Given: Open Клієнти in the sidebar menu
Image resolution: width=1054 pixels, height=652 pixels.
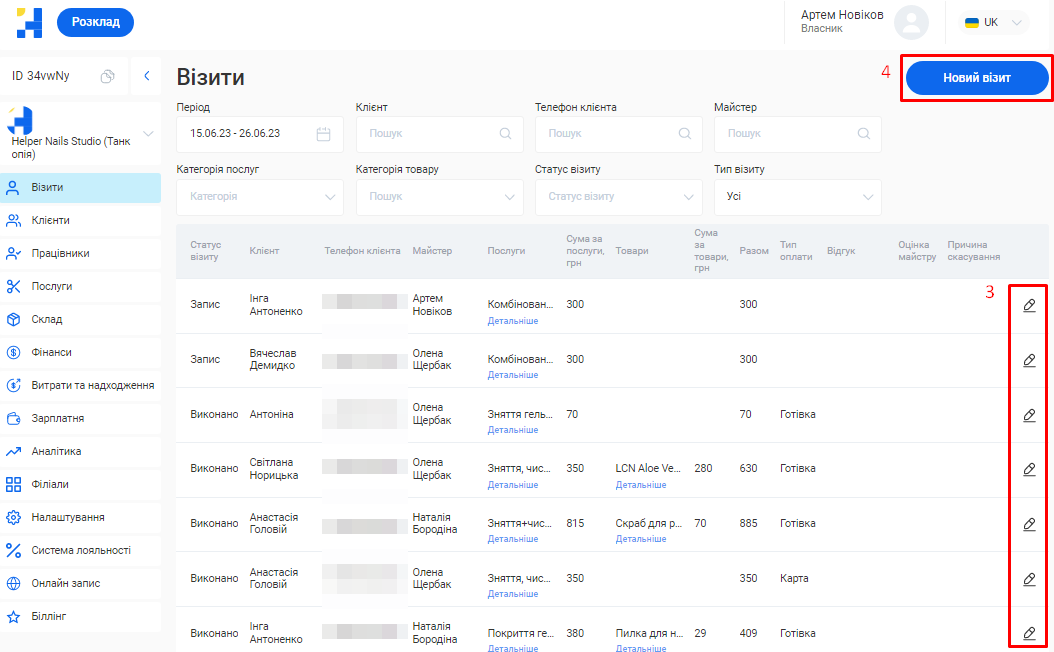Looking at the screenshot, I should [50, 220].
